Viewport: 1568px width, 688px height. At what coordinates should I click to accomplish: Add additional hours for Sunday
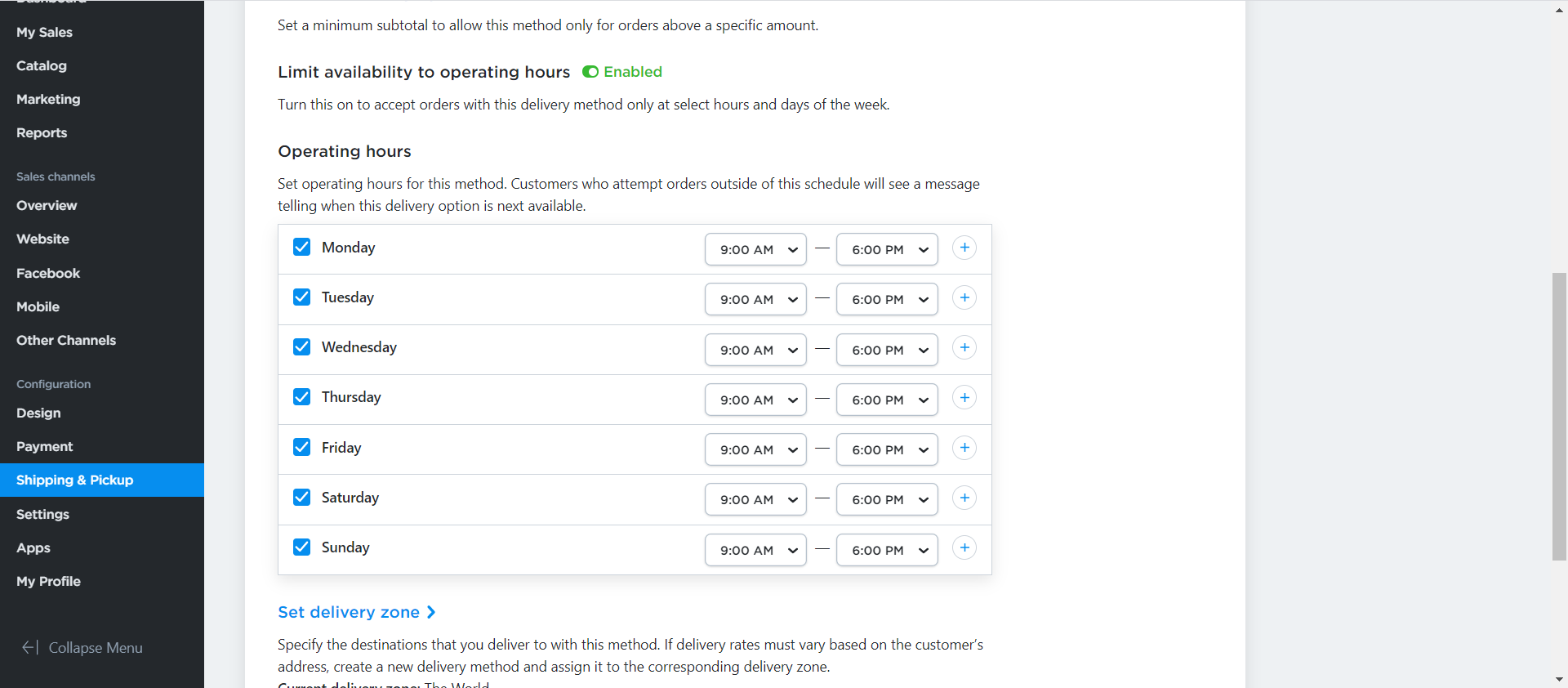pyautogui.click(x=964, y=548)
